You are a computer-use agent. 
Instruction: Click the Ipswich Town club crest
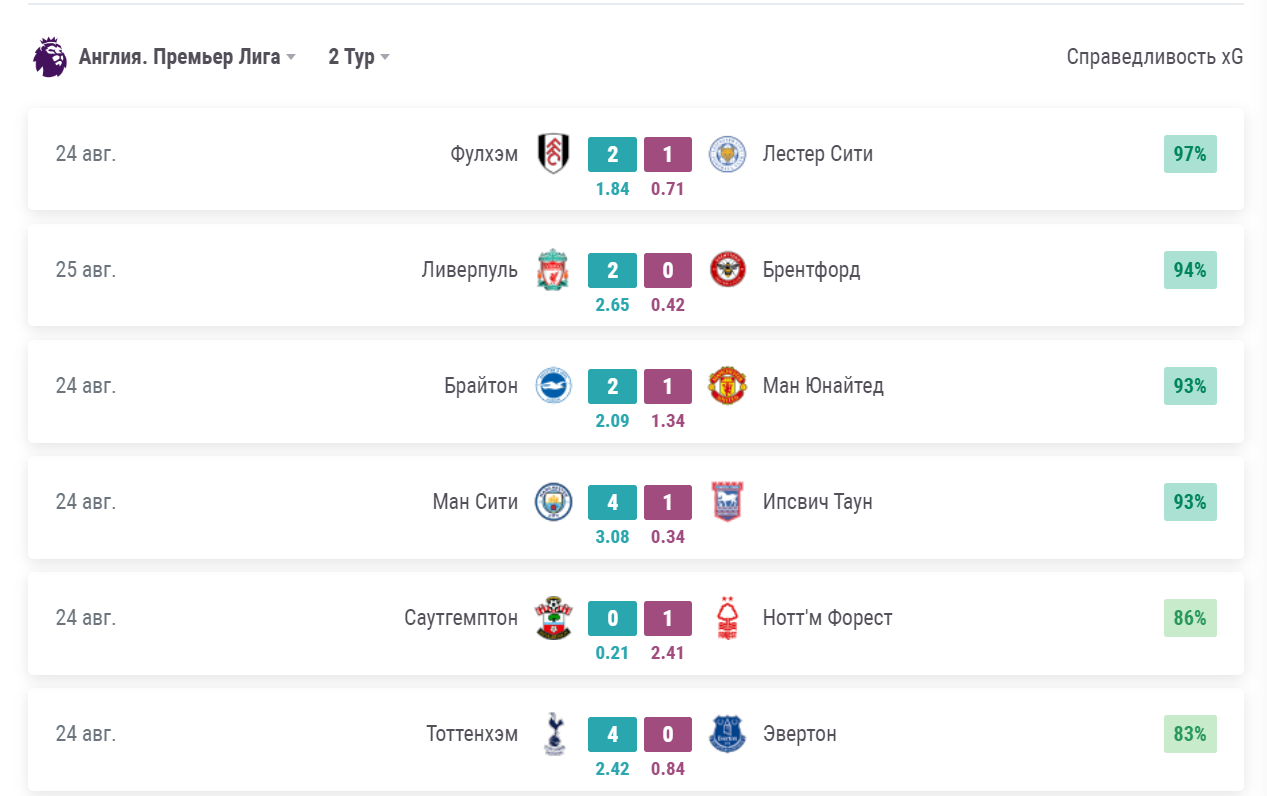tap(727, 502)
